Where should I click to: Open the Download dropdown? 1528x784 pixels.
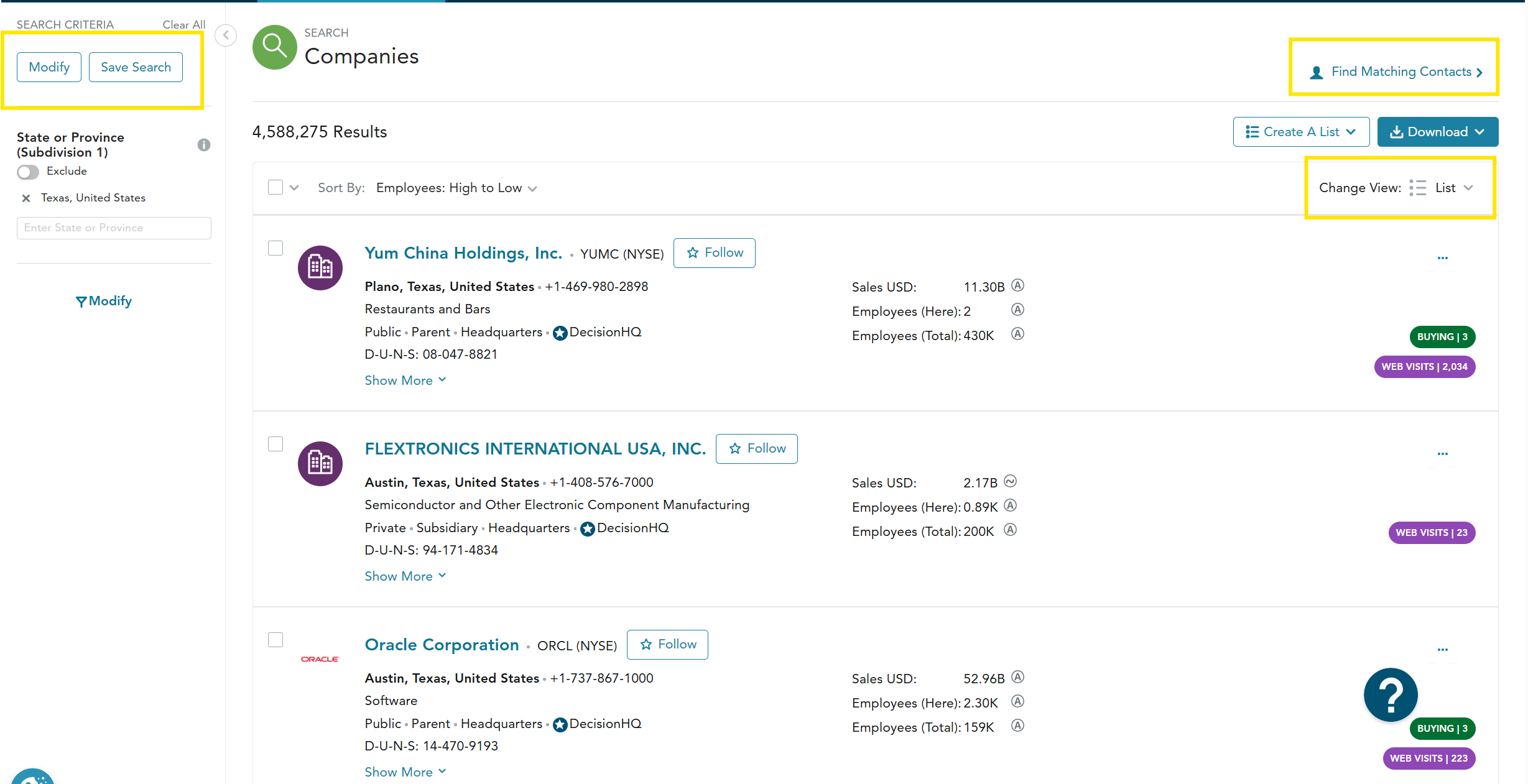click(x=1437, y=132)
